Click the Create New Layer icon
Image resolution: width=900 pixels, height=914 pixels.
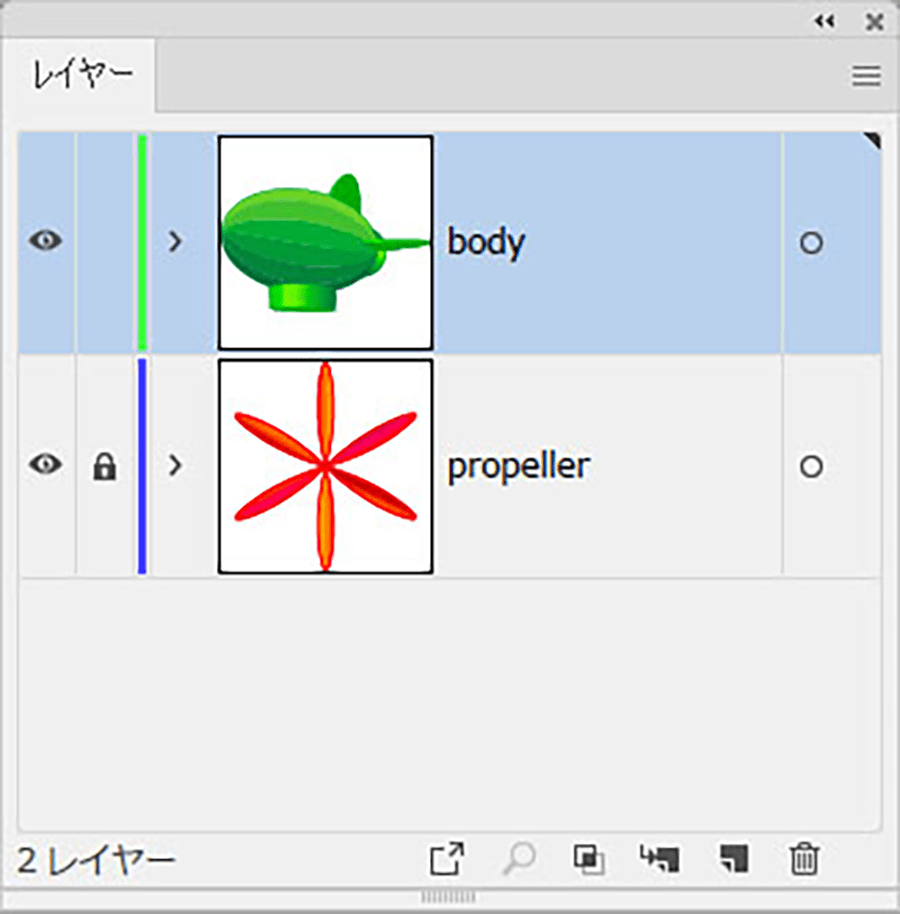pyautogui.click(x=734, y=859)
